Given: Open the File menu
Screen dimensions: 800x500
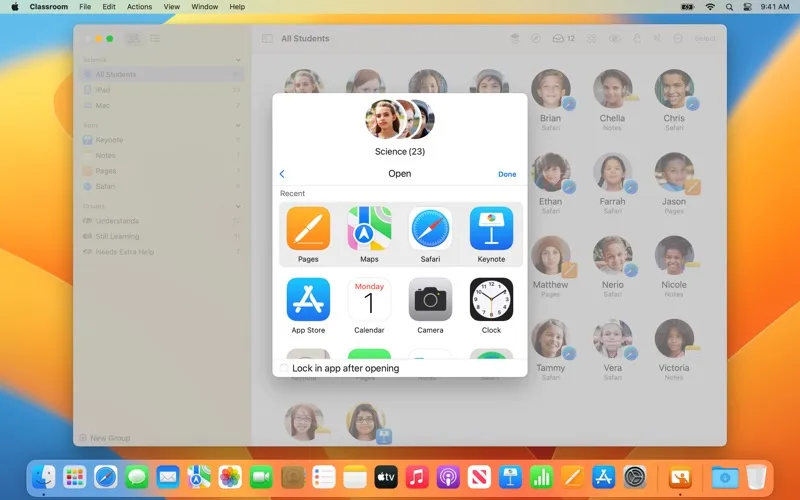Looking at the screenshot, I should coord(85,7).
